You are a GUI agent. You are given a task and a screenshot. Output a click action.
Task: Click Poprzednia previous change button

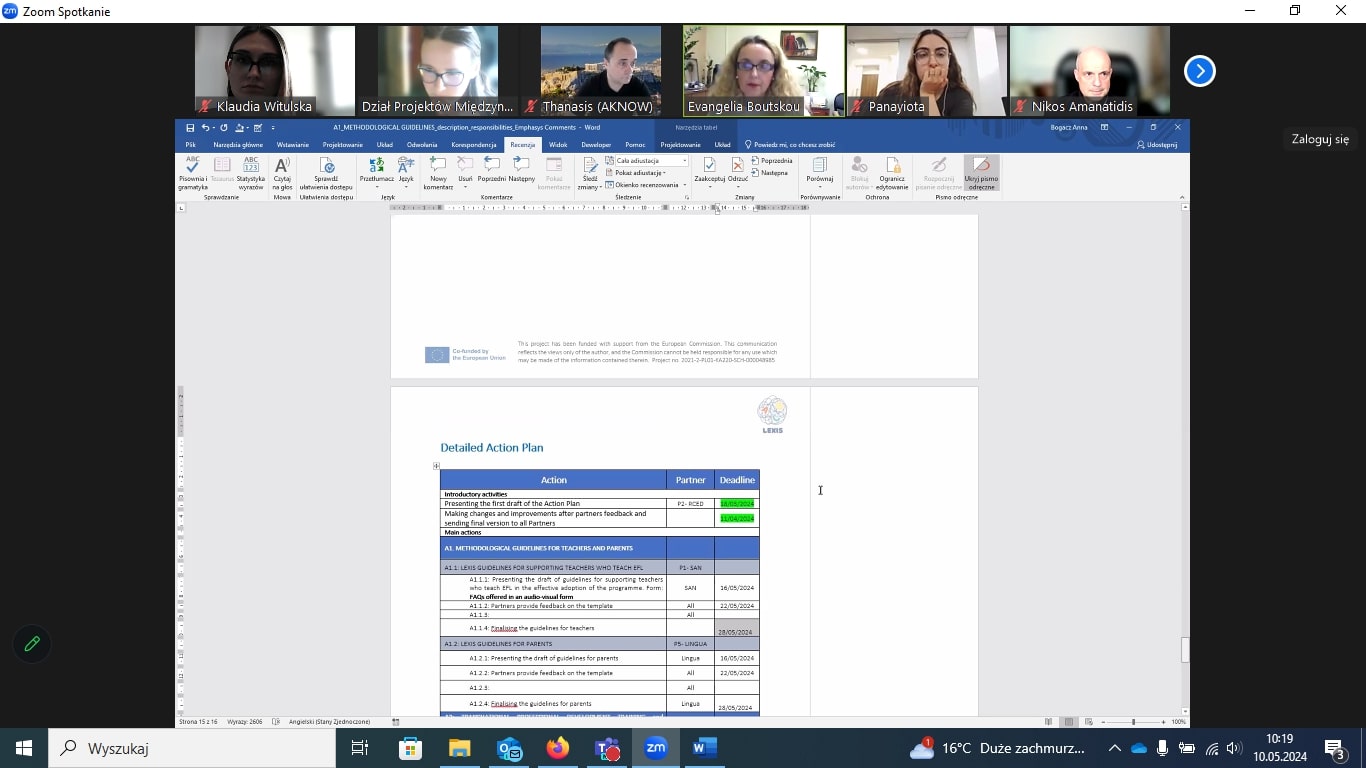[x=772, y=161]
